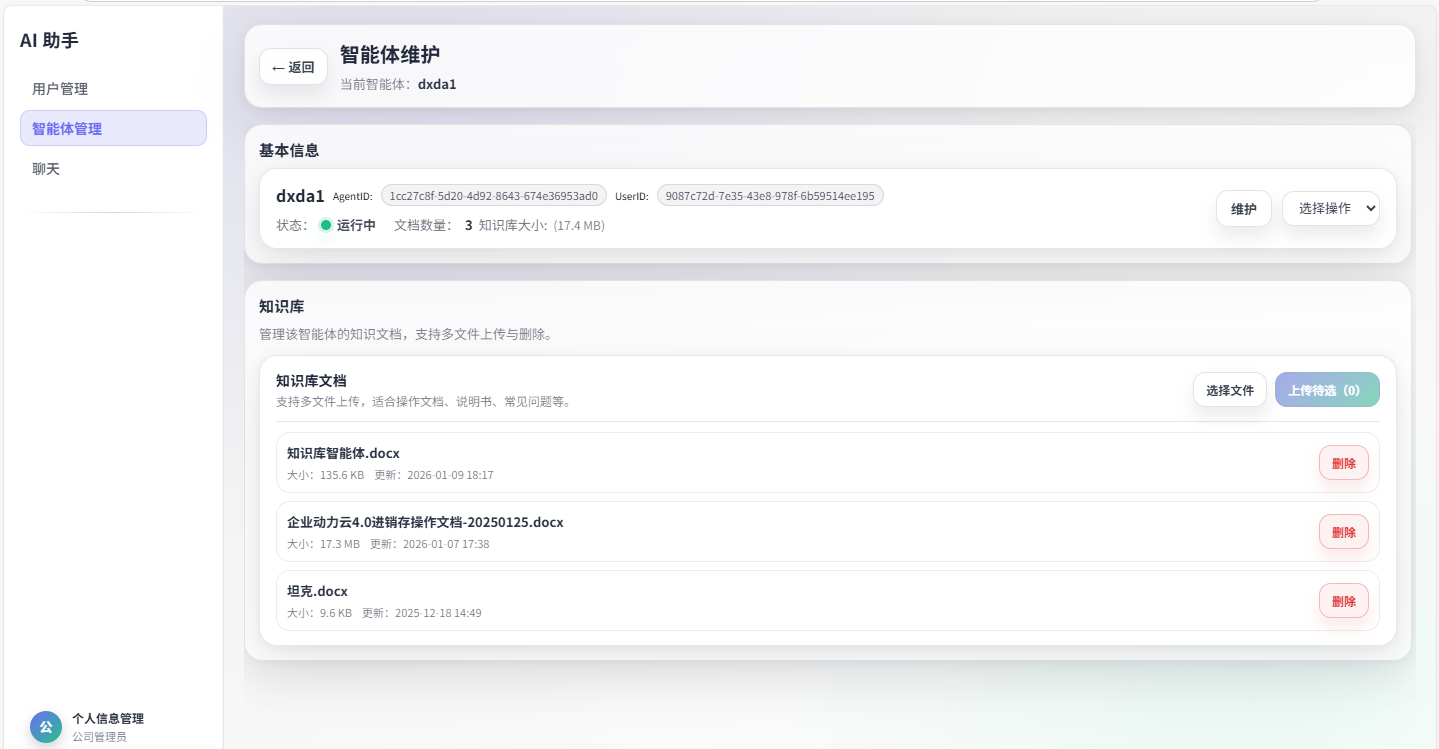Click the UserID value pill
This screenshot has height=749, width=1439.
pyautogui.click(x=769, y=196)
